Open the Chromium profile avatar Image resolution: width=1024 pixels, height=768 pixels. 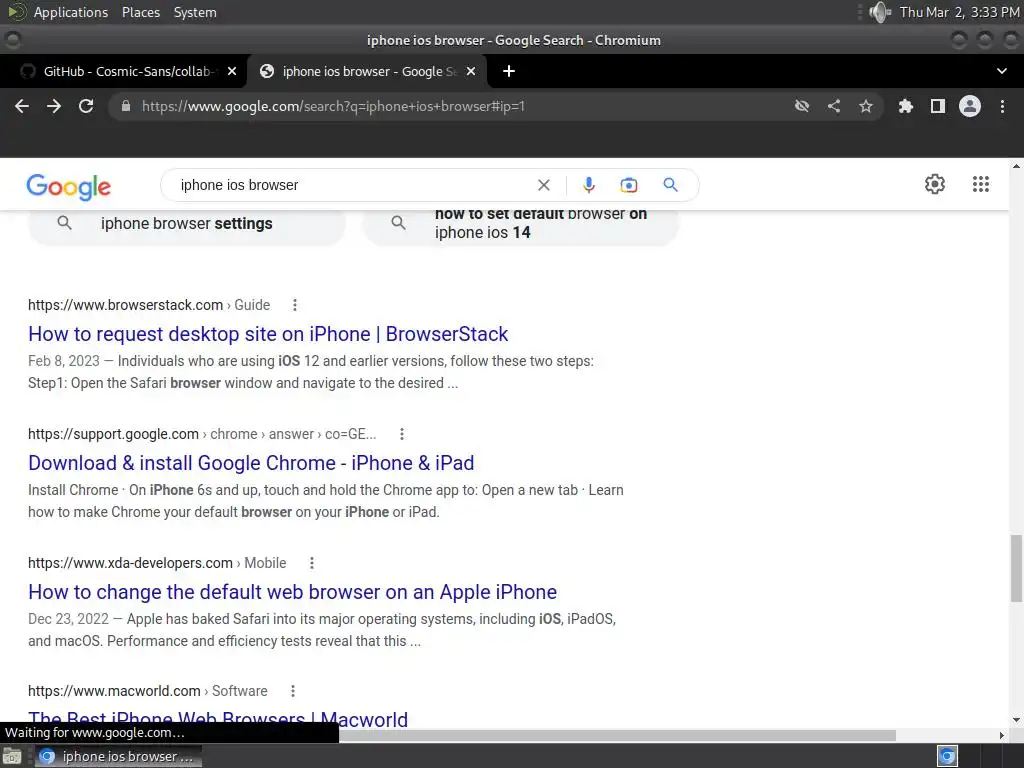tap(970, 106)
